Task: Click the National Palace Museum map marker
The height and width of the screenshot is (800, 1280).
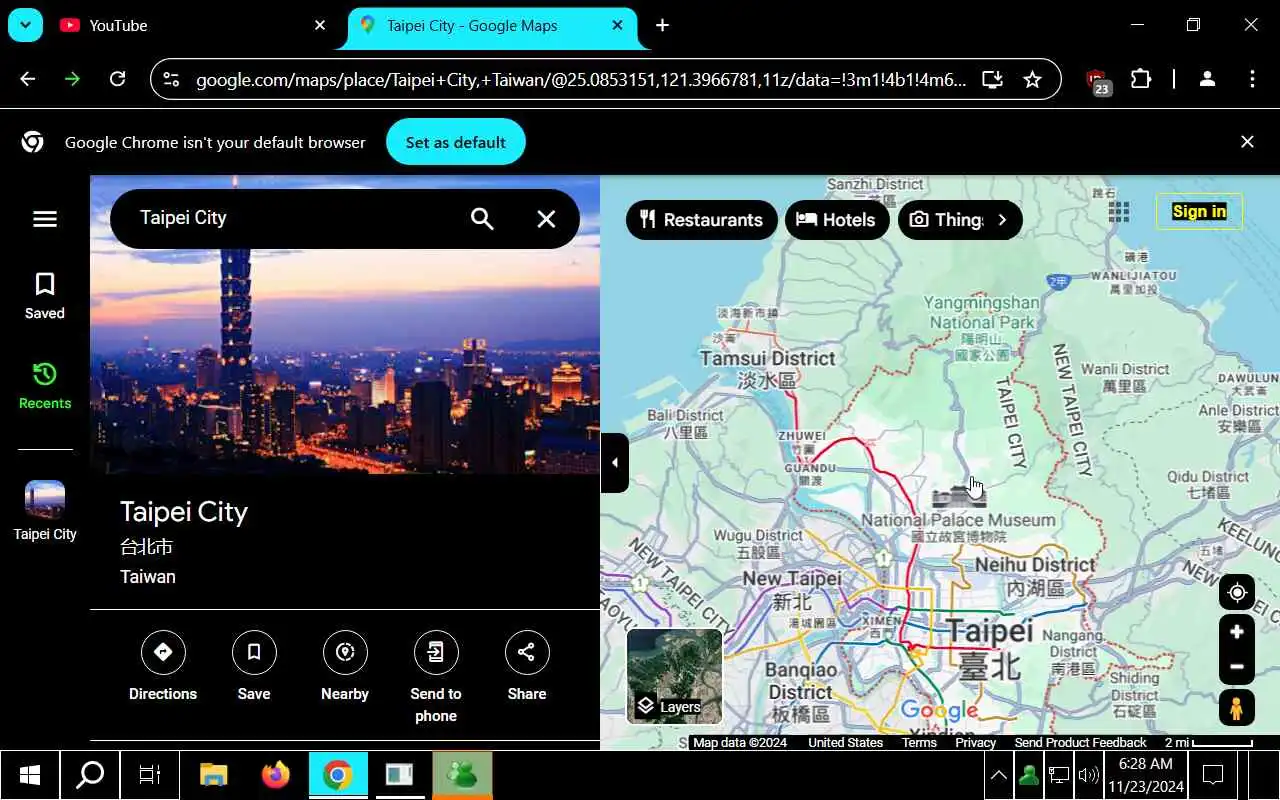Action: (x=959, y=495)
